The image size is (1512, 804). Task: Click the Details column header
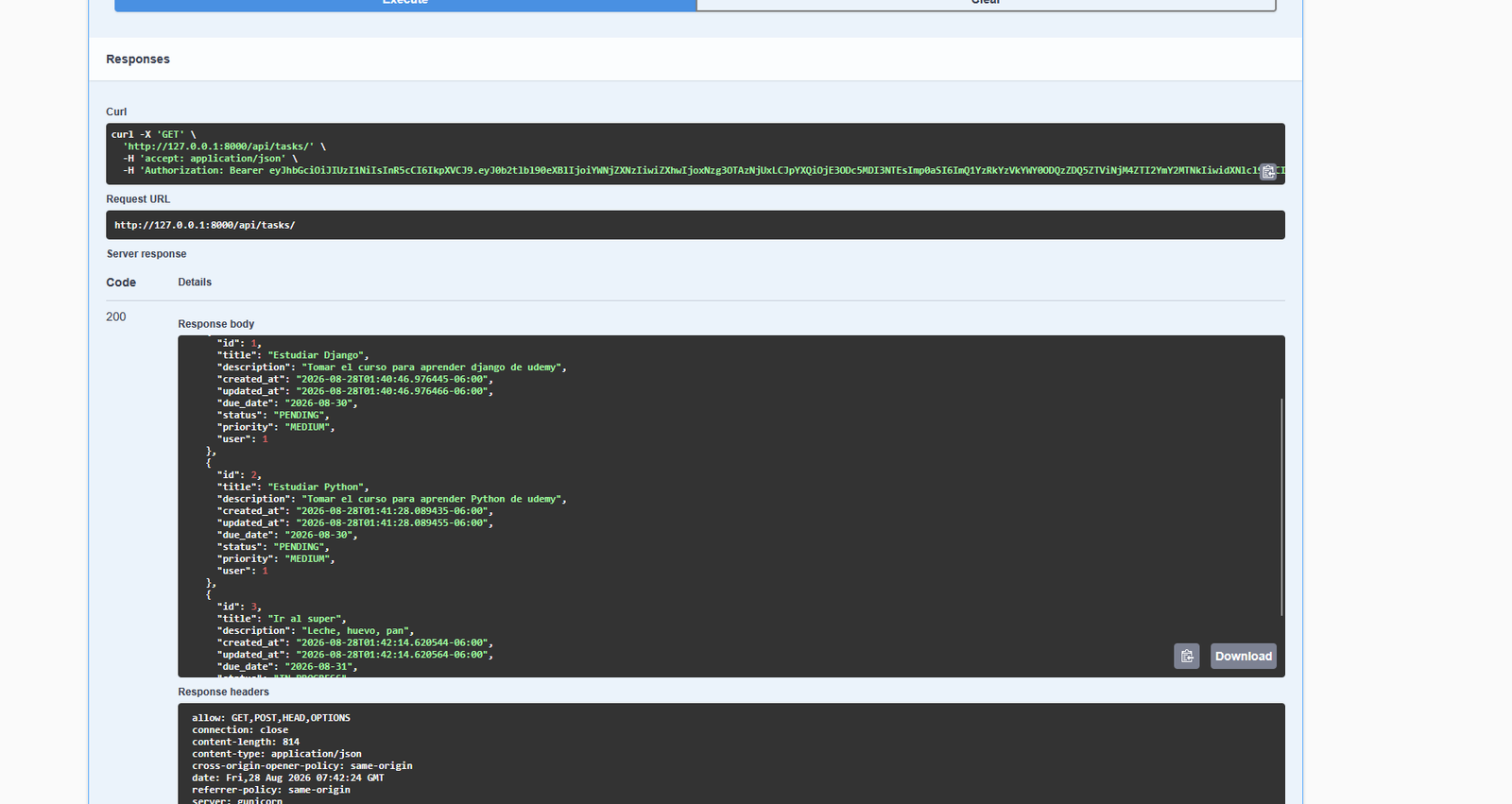click(x=195, y=282)
